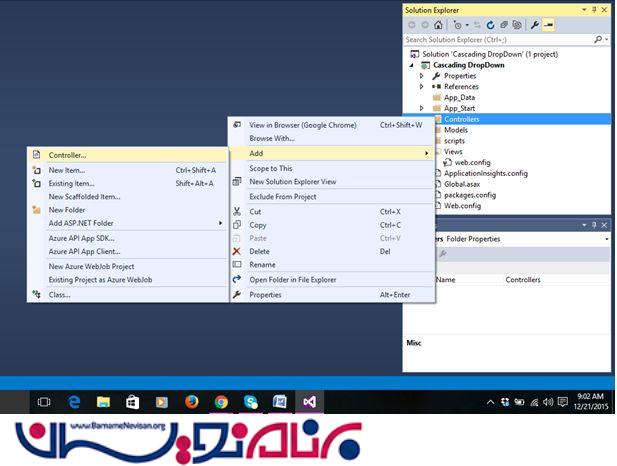
Task: Click the Collapse All icon in Solution Explorer
Action: pyautogui.click(x=504, y=25)
